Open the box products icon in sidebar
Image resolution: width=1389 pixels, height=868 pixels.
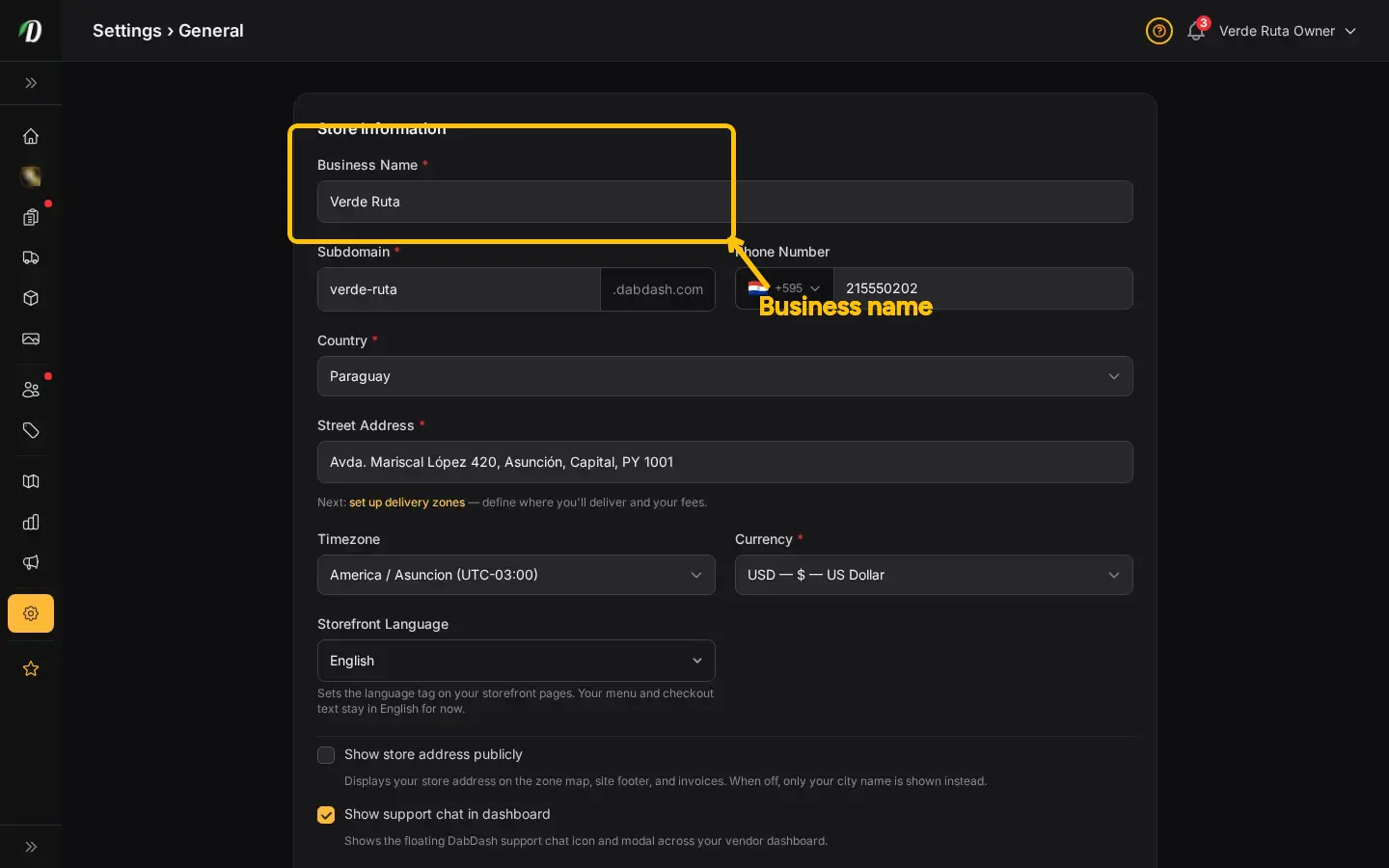pyautogui.click(x=31, y=298)
